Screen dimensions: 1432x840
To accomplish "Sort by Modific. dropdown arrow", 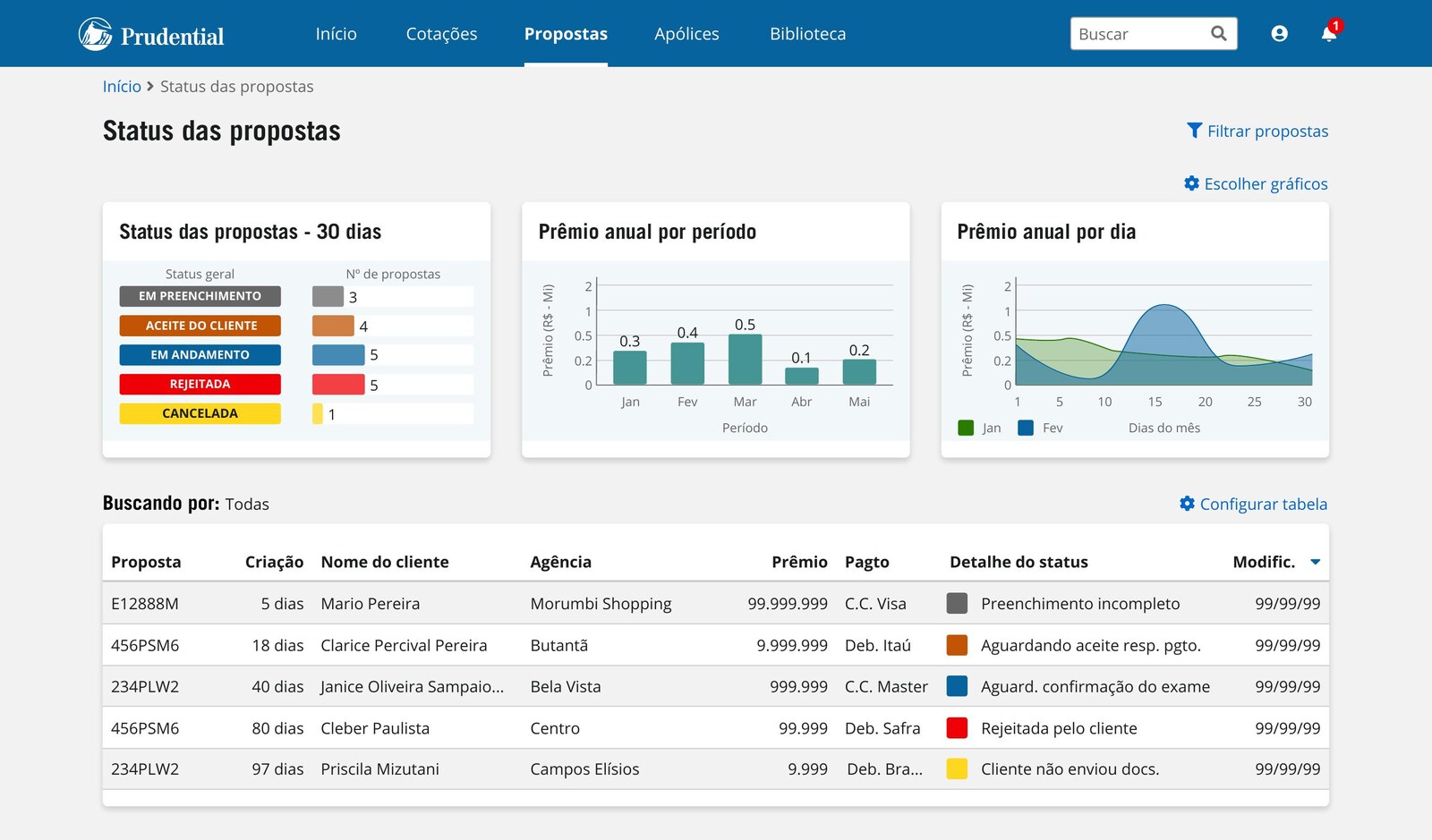I will pyautogui.click(x=1316, y=562).
